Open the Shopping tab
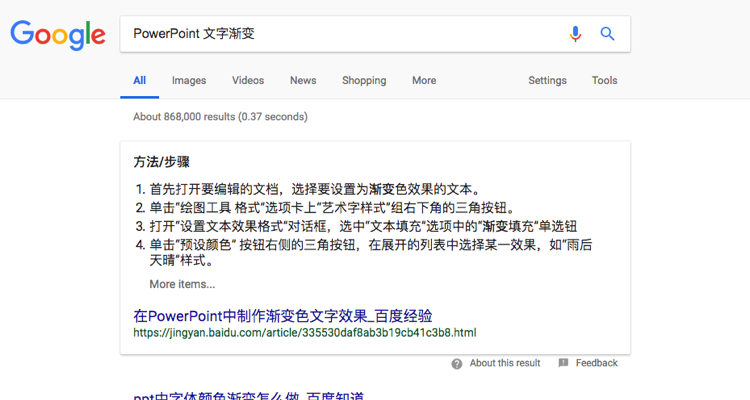This screenshot has height=400, width=750. (364, 81)
